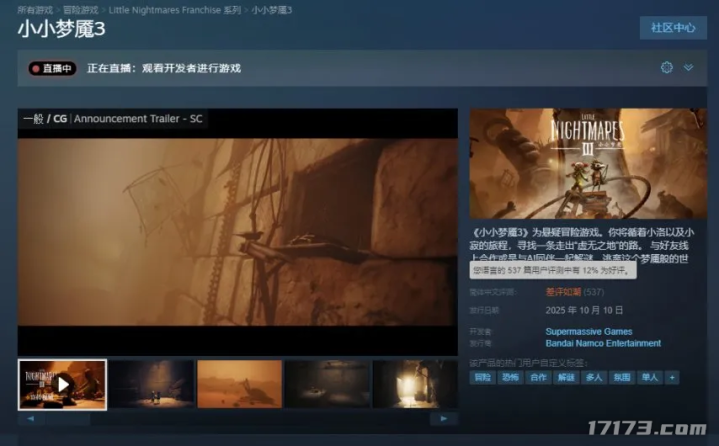Open publisher Bandai Namco Entertainment link
Screen dimensions: 719x446
(x=603, y=343)
